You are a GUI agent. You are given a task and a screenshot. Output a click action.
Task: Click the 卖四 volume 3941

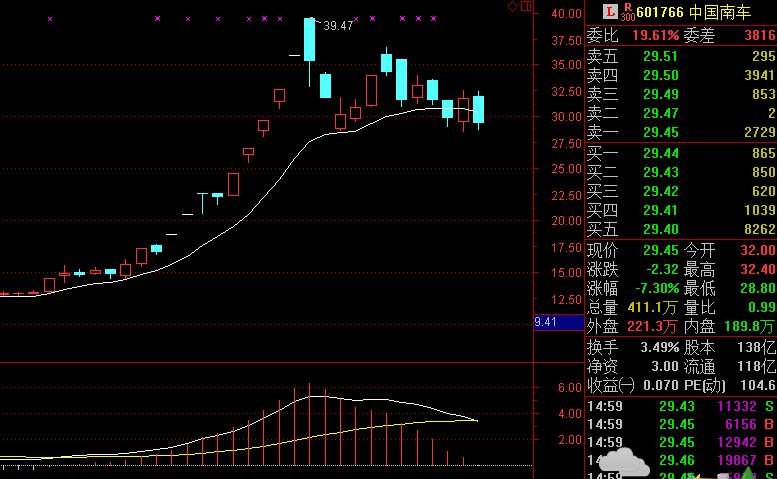(x=760, y=75)
